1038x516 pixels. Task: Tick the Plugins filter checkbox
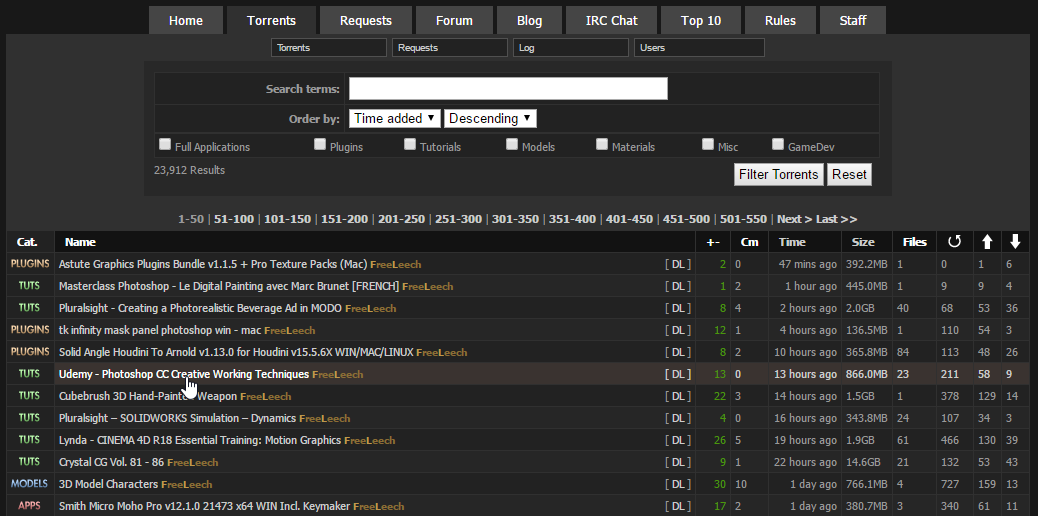click(x=320, y=144)
